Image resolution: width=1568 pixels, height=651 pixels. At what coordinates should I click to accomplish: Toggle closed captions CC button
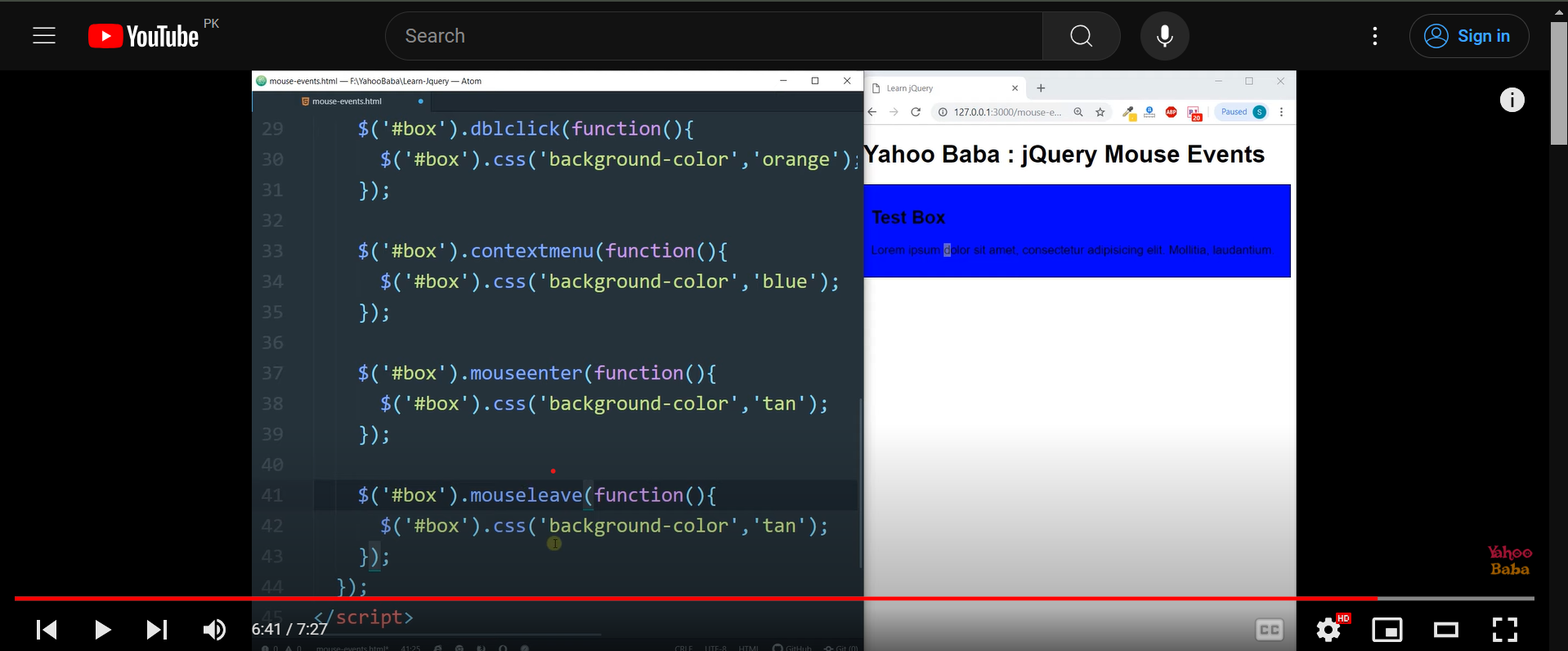(x=1269, y=629)
